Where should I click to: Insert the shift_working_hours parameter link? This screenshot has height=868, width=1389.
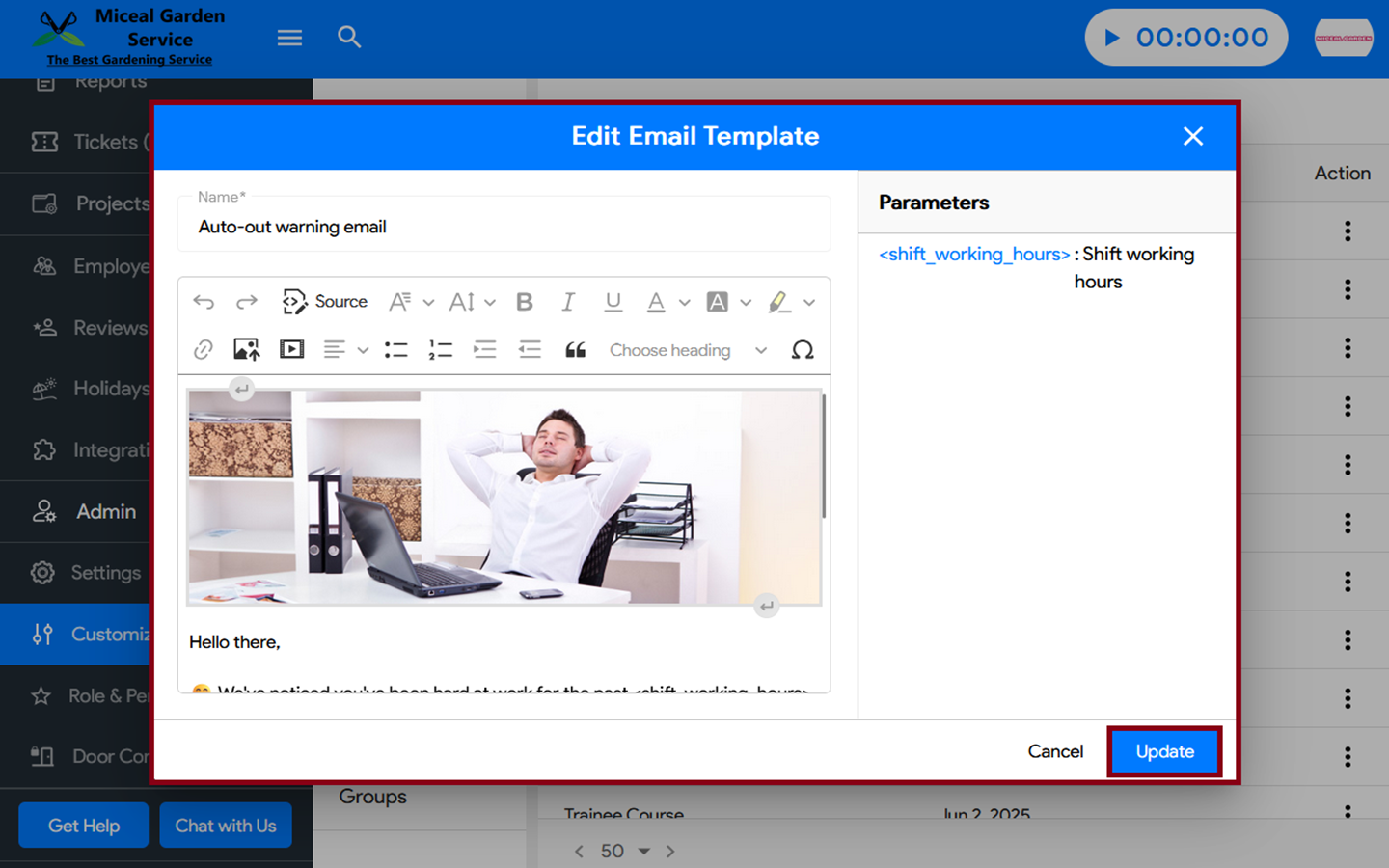click(974, 255)
